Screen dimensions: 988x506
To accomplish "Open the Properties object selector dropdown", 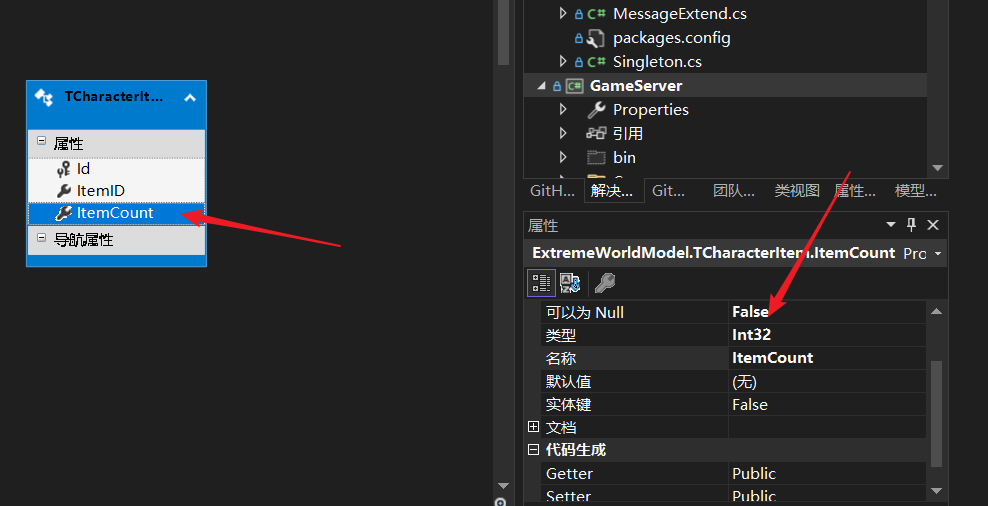I will [938, 254].
